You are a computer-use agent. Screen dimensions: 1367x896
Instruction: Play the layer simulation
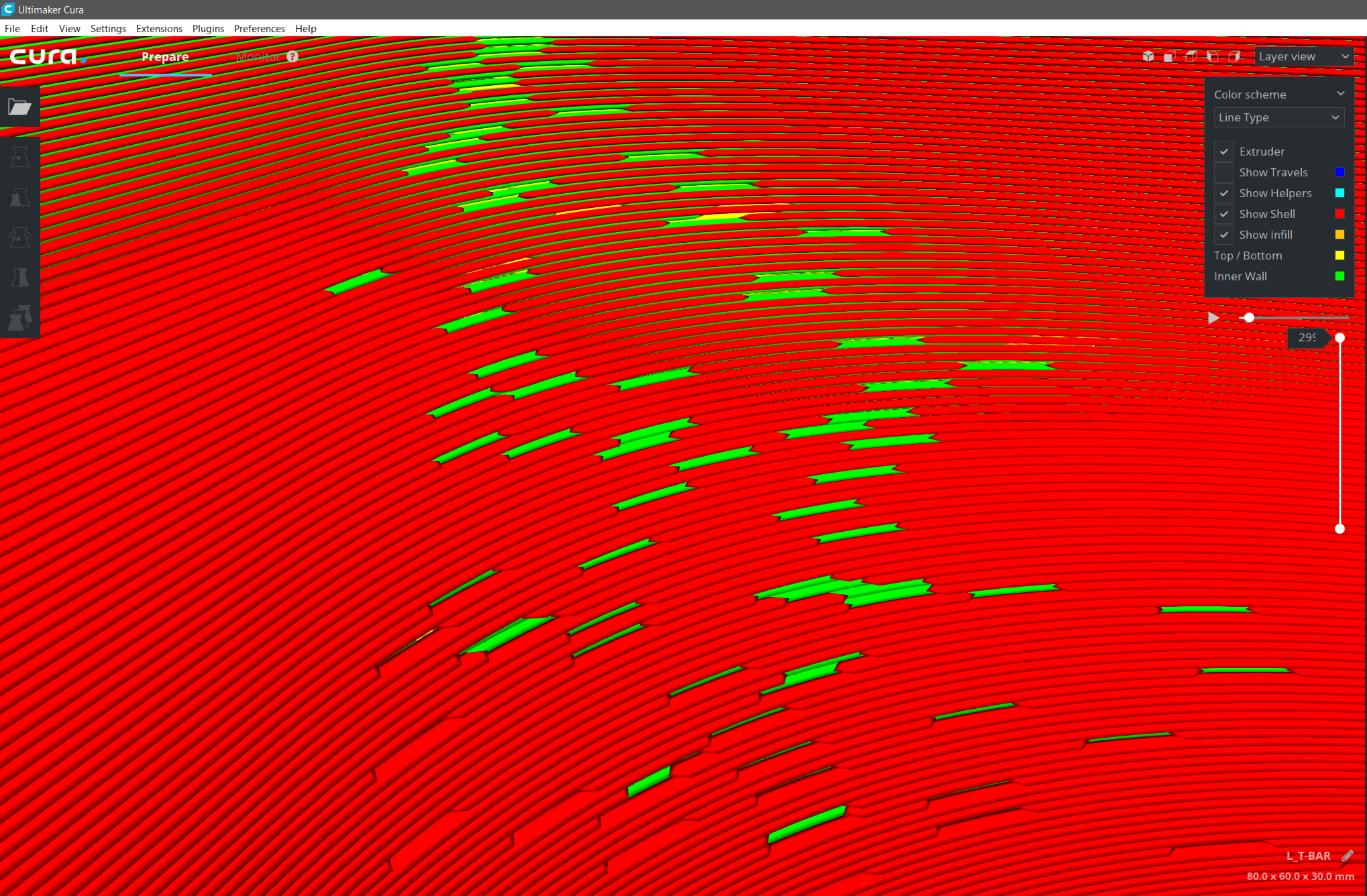1213,318
